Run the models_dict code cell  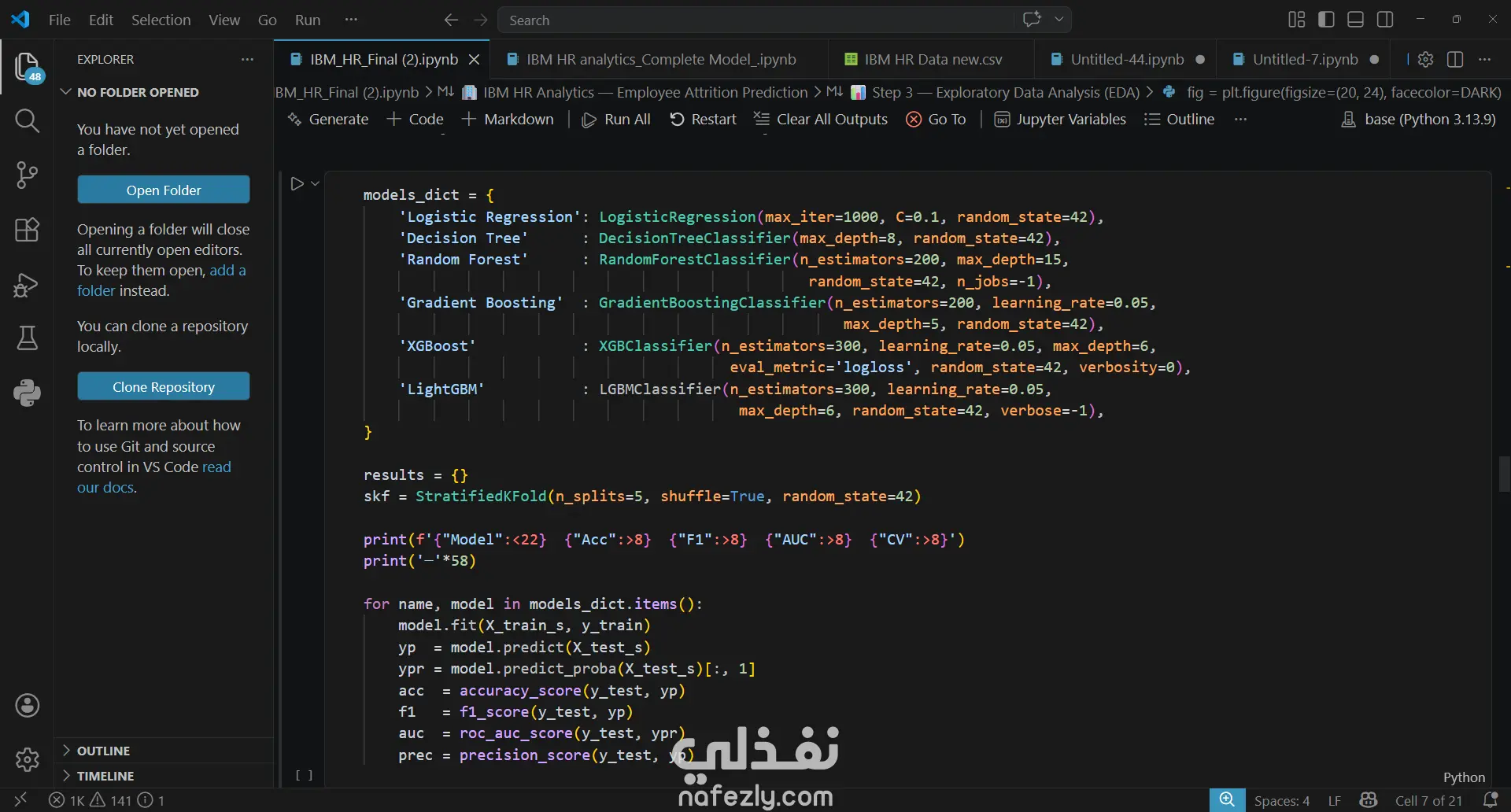tap(297, 184)
